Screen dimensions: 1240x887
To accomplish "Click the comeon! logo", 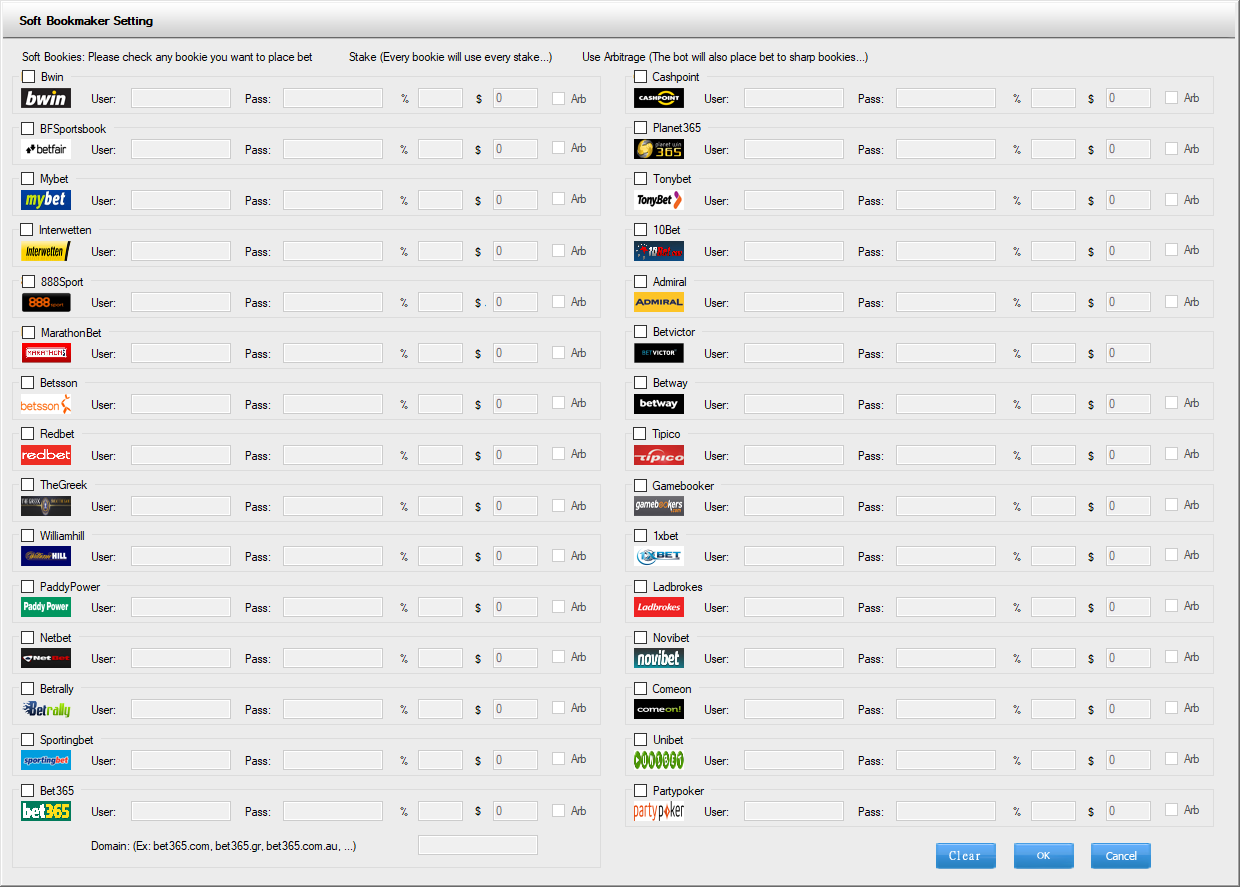I will [x=659, y=709].
